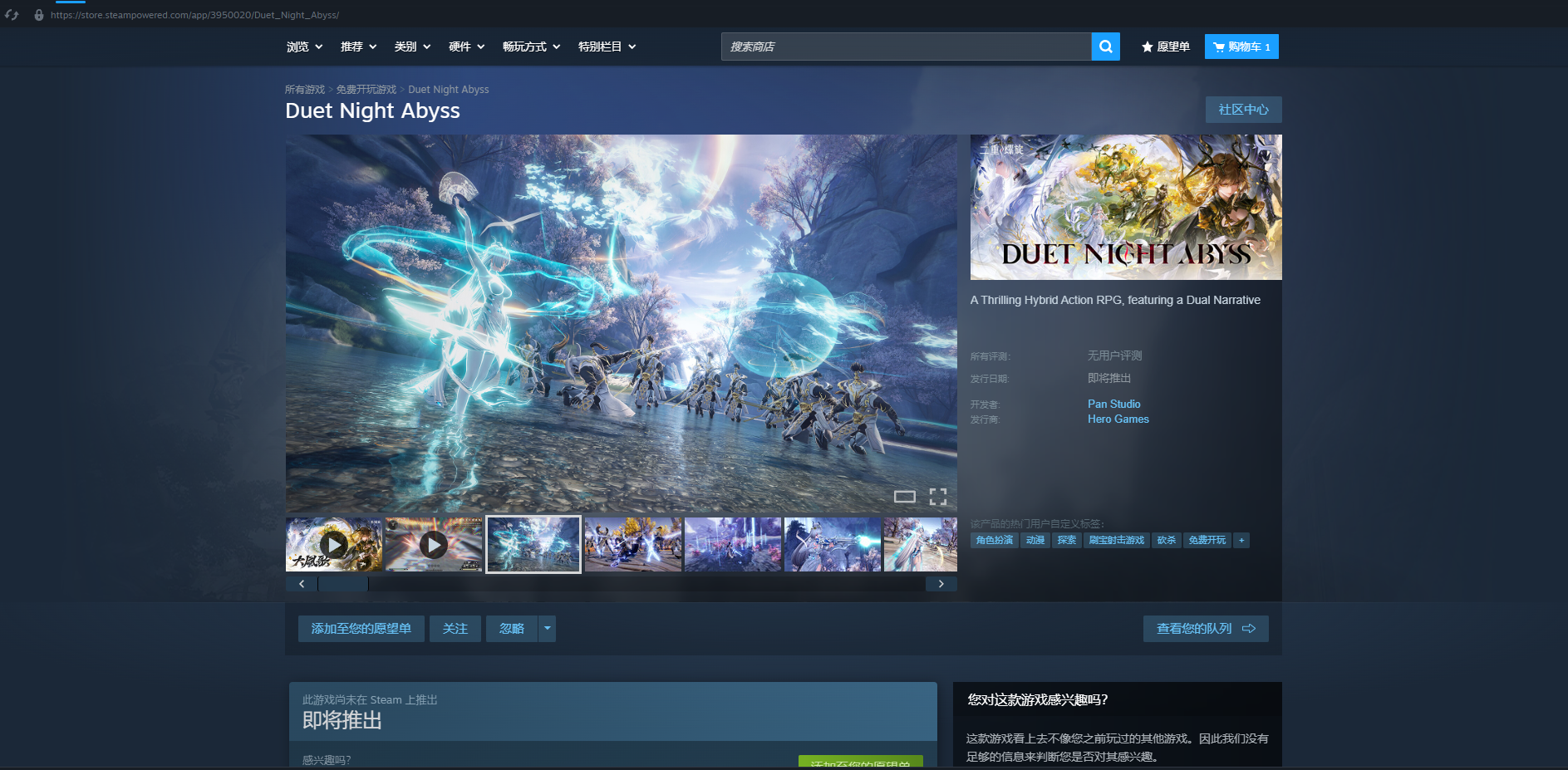Expand the ignore options dropdown arrow

coord(547,629)
